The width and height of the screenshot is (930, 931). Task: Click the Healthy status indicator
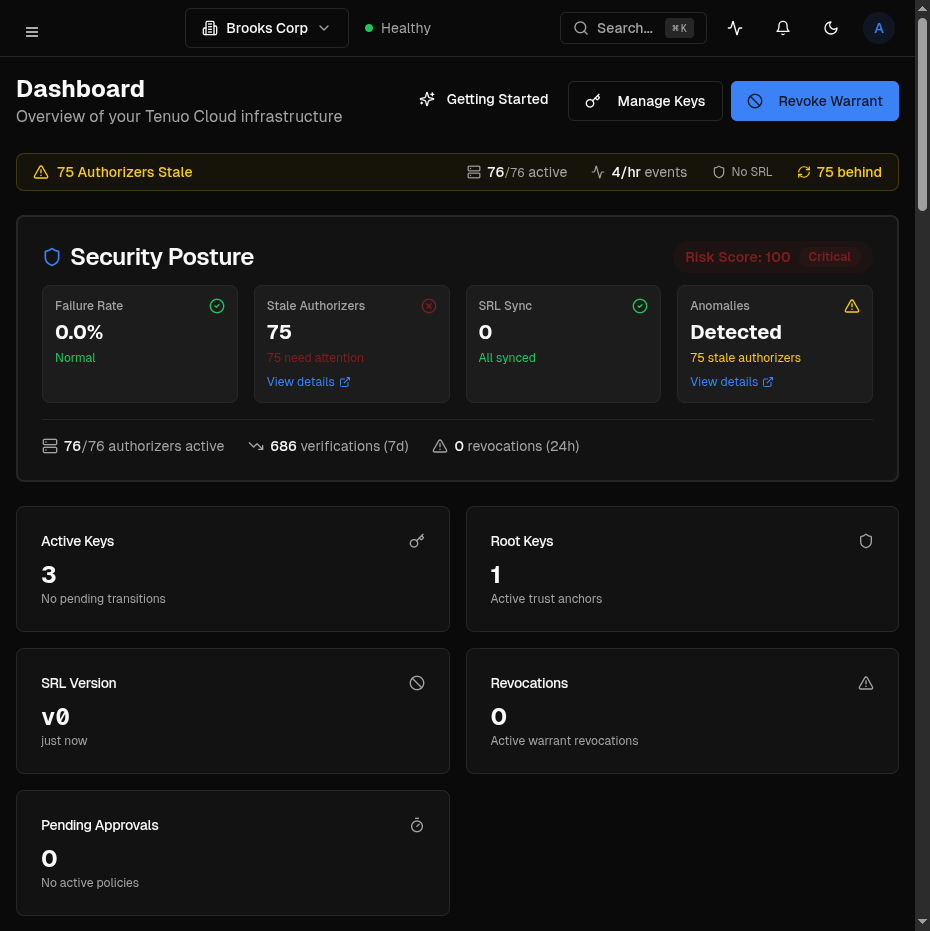(x=397, y=28)
